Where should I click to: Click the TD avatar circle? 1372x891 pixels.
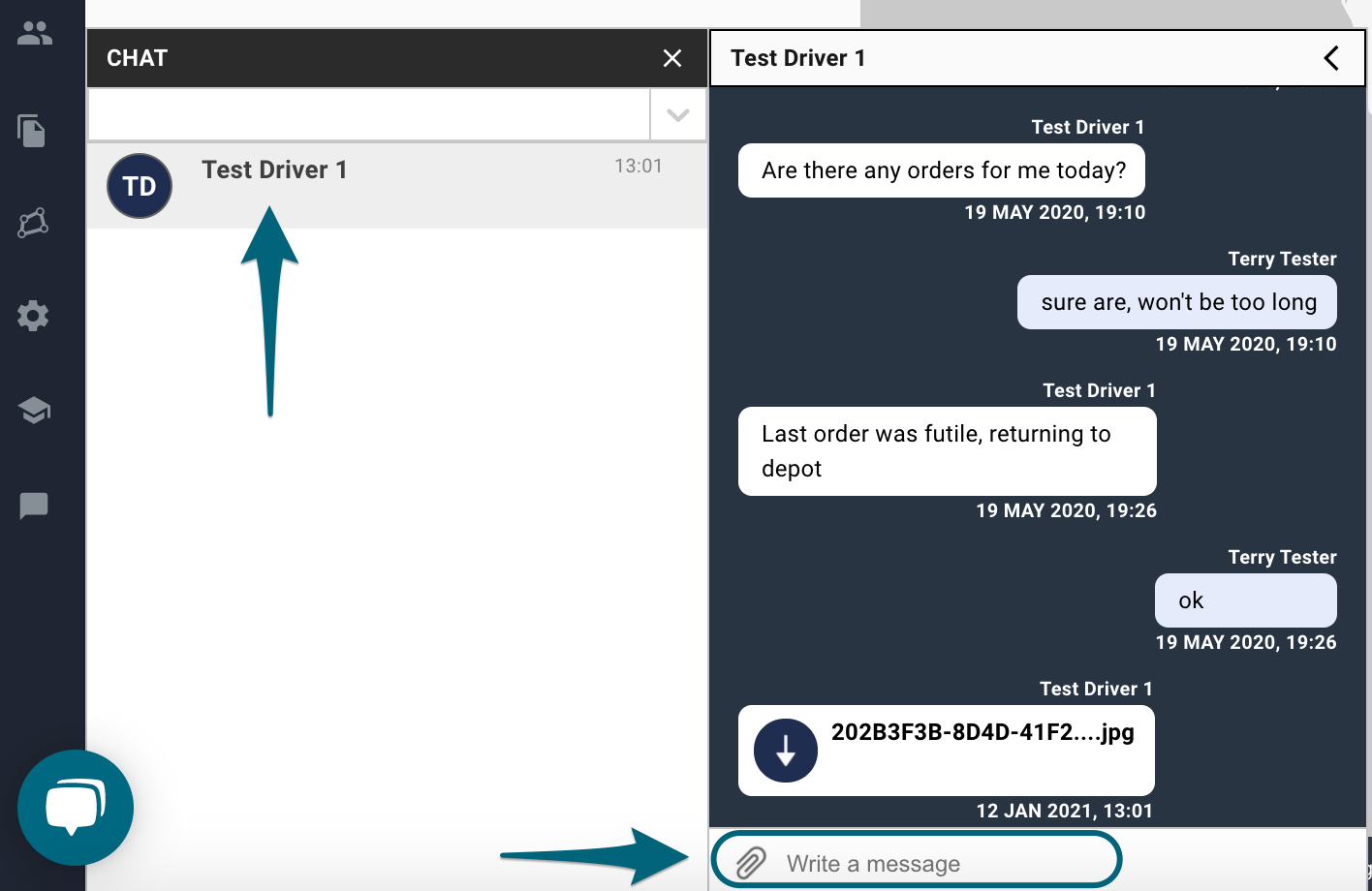click(140, 186)
